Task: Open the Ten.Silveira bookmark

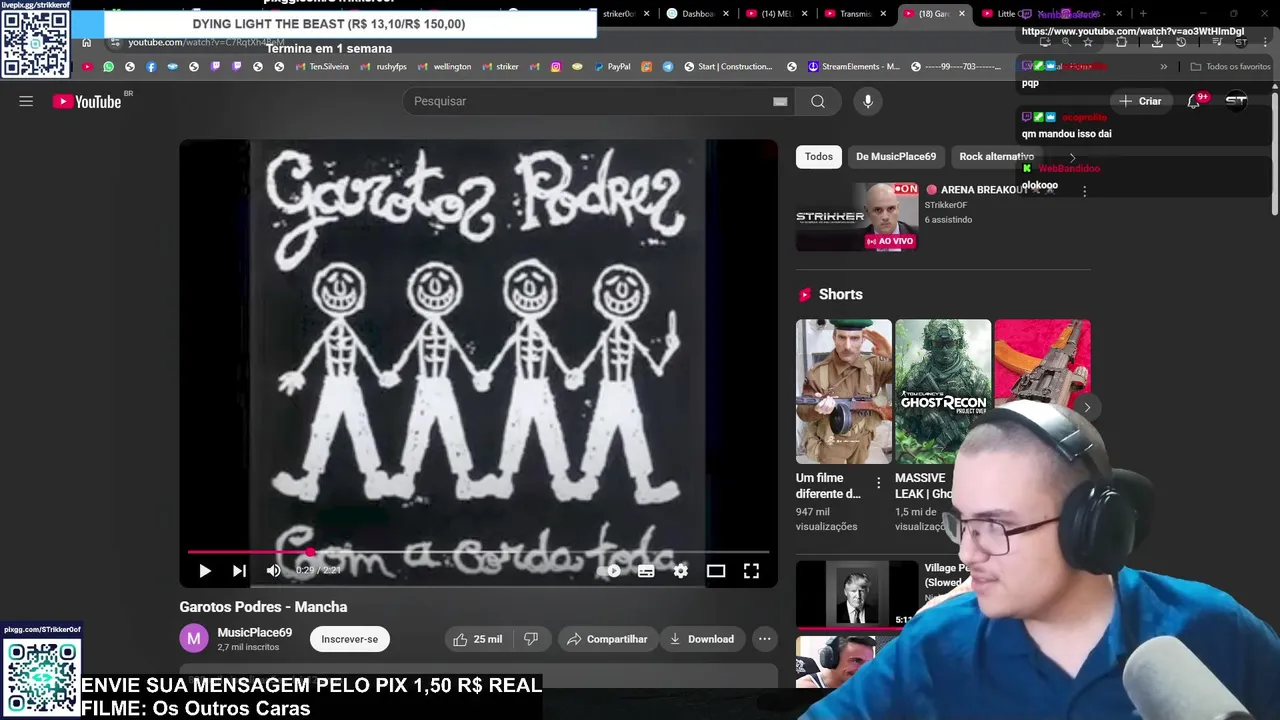Action: click(x=322, y=67)
